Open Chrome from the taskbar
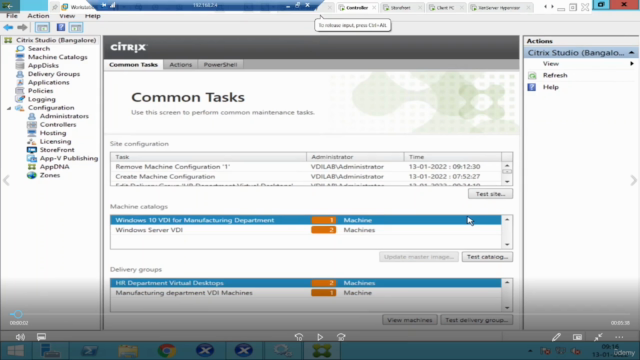 (x=167, y=351)
